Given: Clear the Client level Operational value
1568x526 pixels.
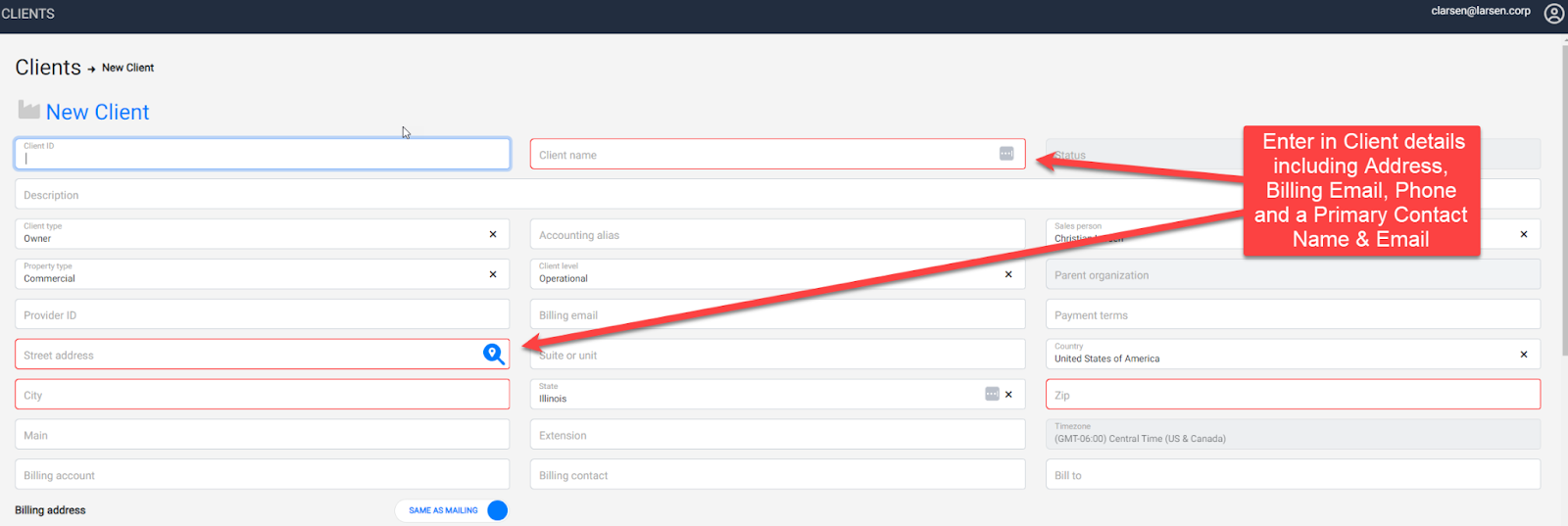Looking at the screenshot, I should (x=1008, y=274).
